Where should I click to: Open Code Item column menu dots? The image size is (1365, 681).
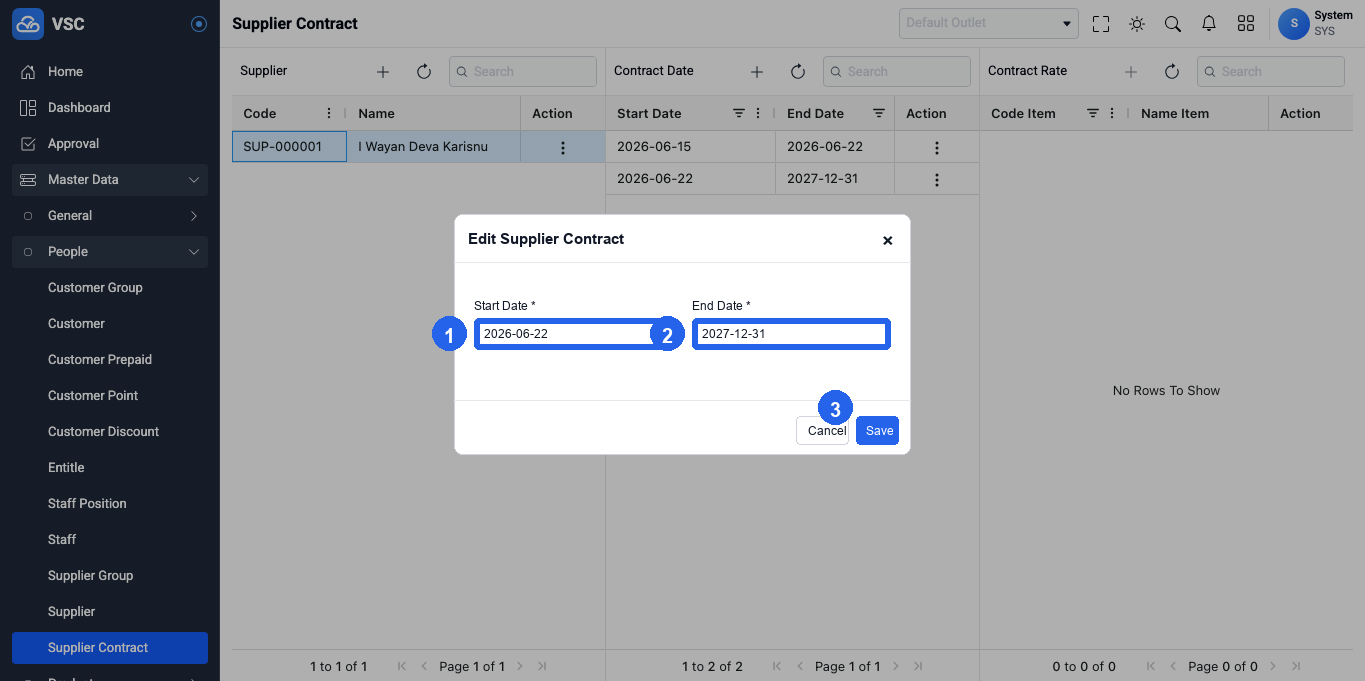[x=1112, y=114]
